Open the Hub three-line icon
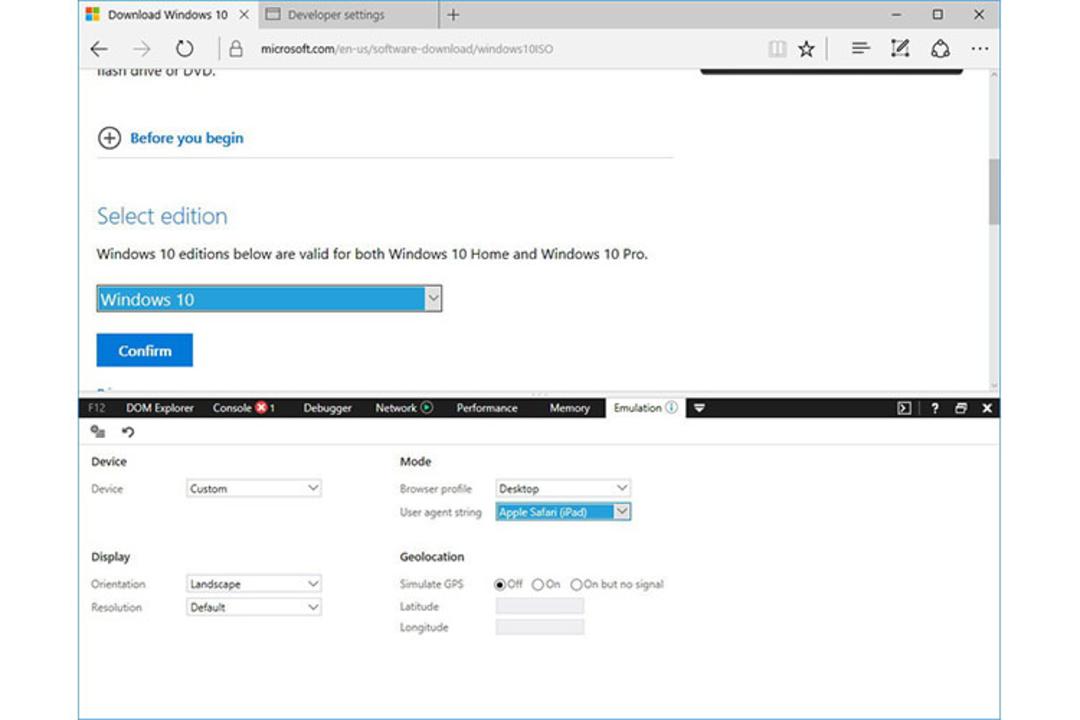 coord(860,48)
